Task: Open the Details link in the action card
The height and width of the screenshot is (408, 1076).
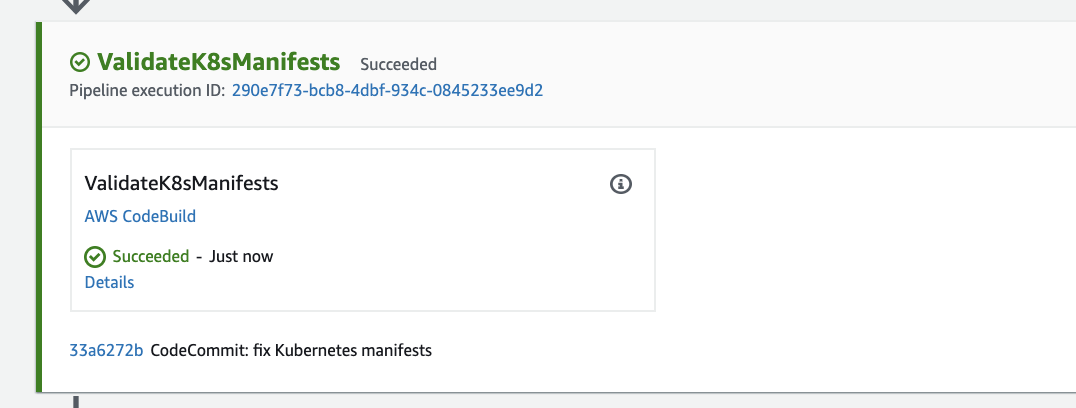Action: pyautogui.click(x=109, y=283)
